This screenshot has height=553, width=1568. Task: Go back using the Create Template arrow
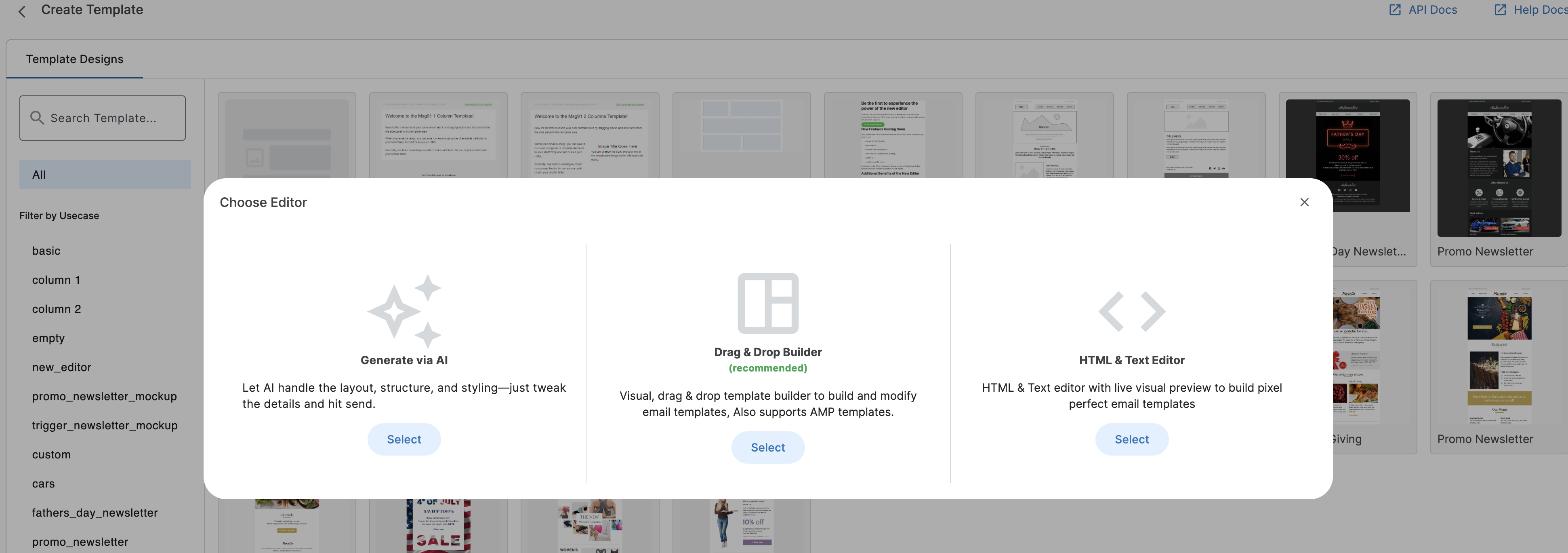[22, 11]
